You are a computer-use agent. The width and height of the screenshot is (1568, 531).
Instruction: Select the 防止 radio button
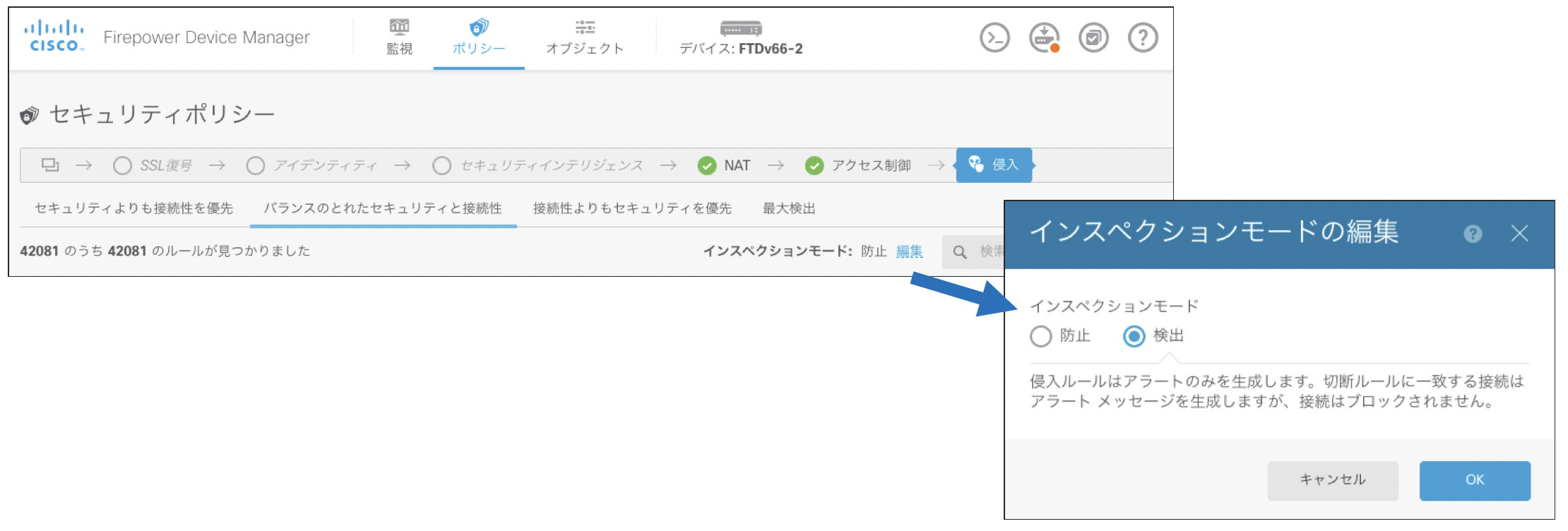1040,336
